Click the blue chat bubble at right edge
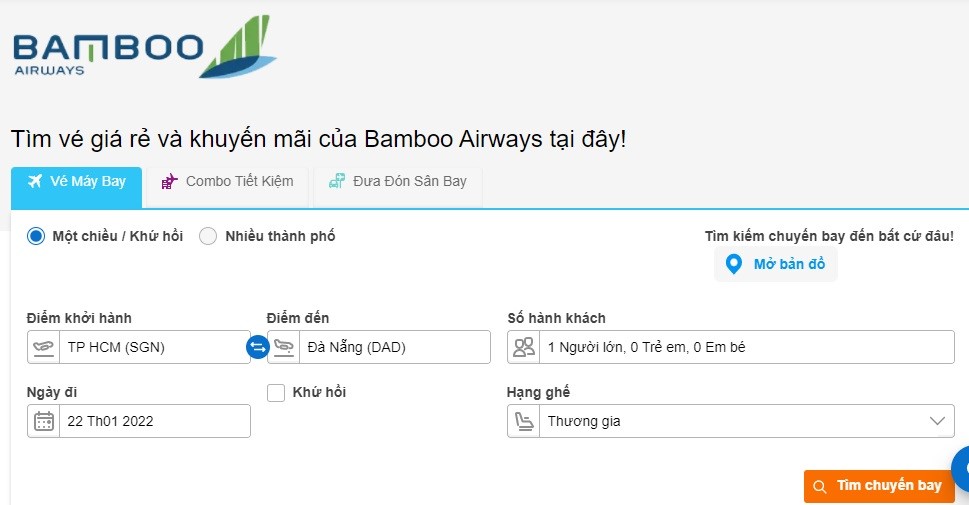969x505 pixels. [x=962, y=468]
